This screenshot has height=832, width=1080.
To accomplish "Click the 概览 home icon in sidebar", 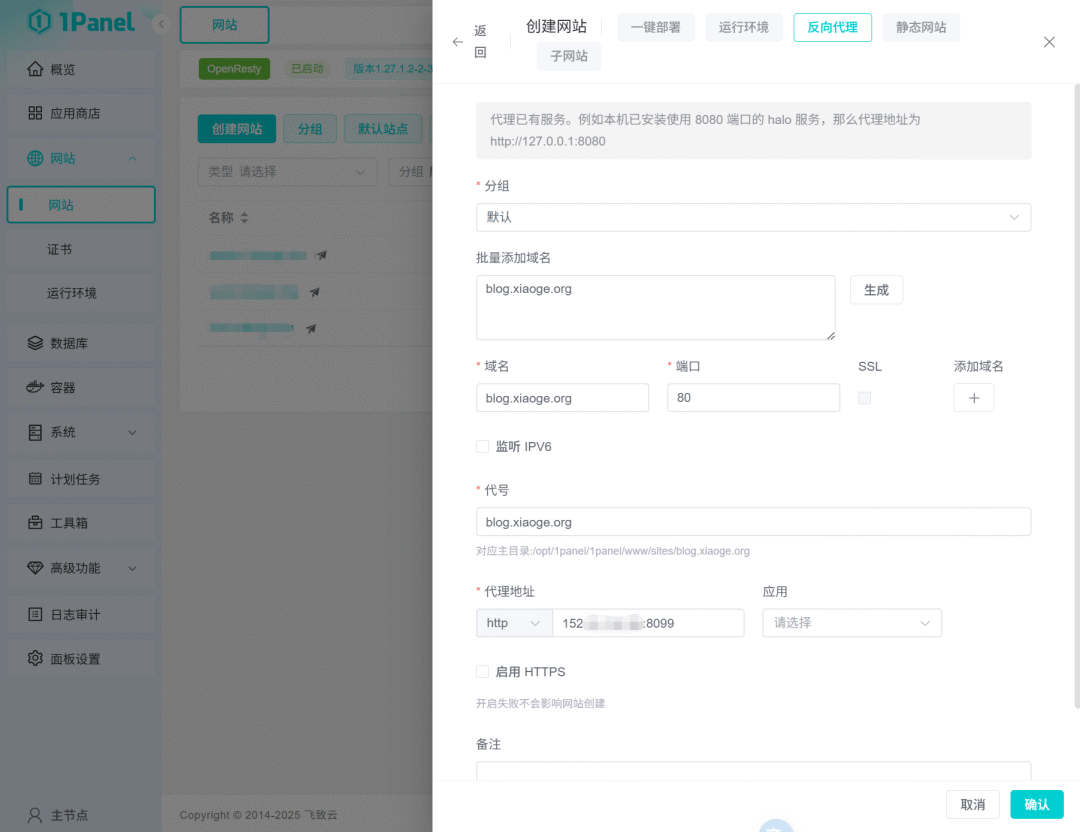I will point(35,69).
